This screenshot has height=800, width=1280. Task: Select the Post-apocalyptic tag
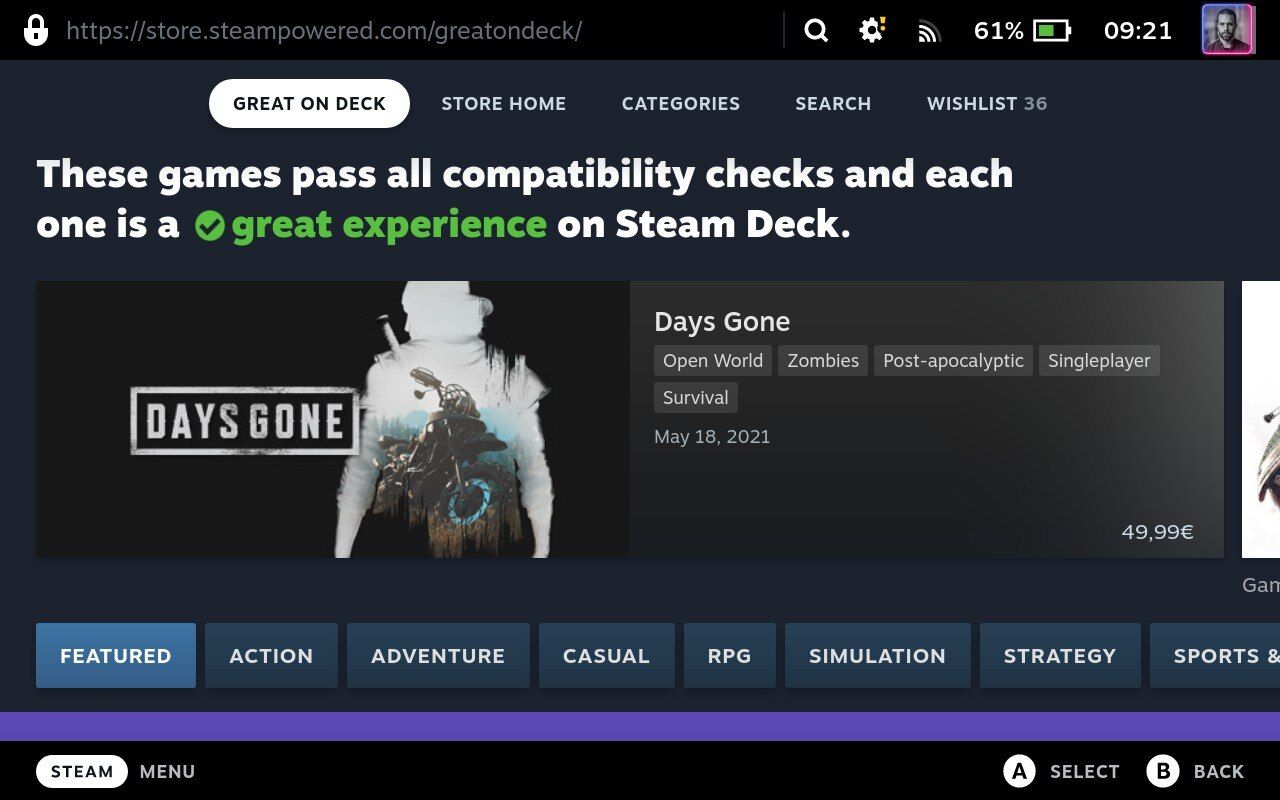coord(953,361)
